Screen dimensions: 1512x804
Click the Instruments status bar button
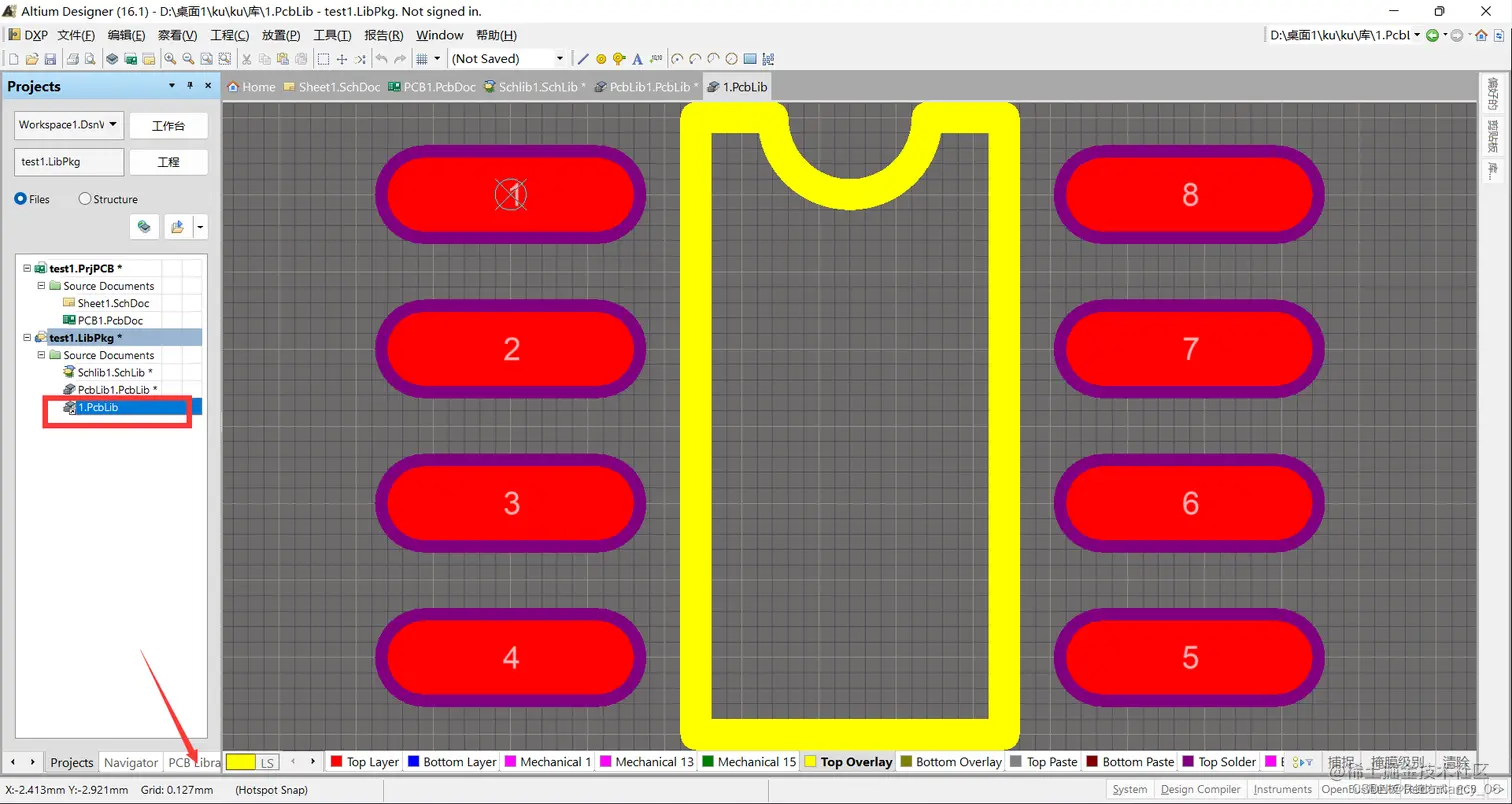coord(1283,789)
